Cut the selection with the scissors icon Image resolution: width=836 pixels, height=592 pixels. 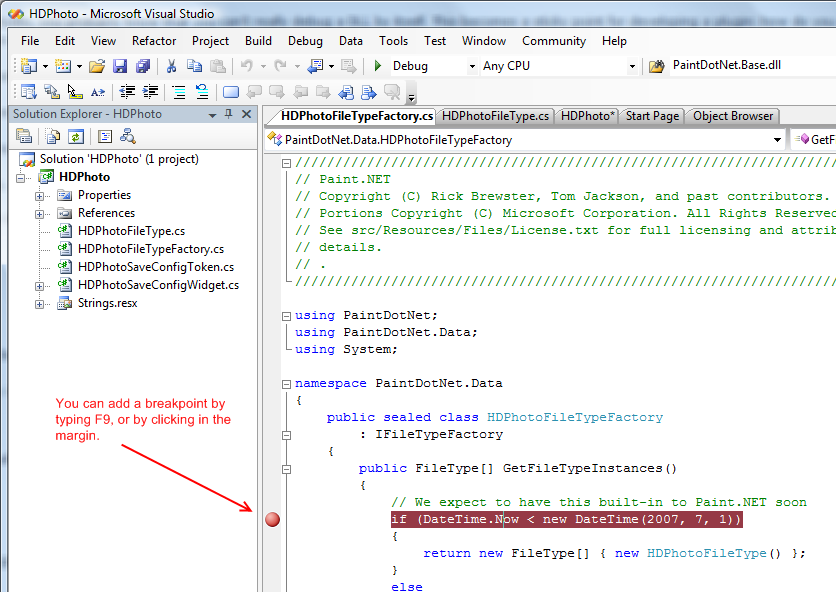pyautogui.click(x=171, y=66)
